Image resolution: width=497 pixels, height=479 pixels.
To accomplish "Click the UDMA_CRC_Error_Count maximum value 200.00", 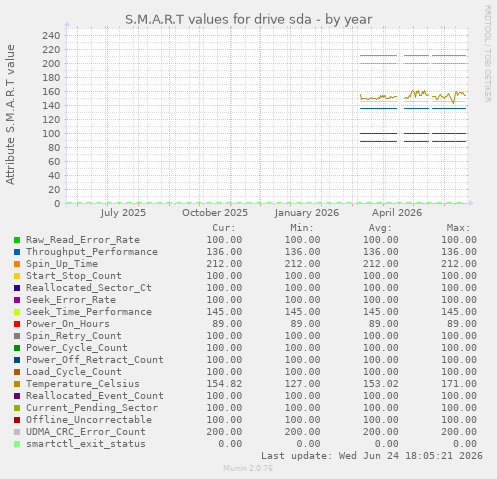I will (459, 432).
